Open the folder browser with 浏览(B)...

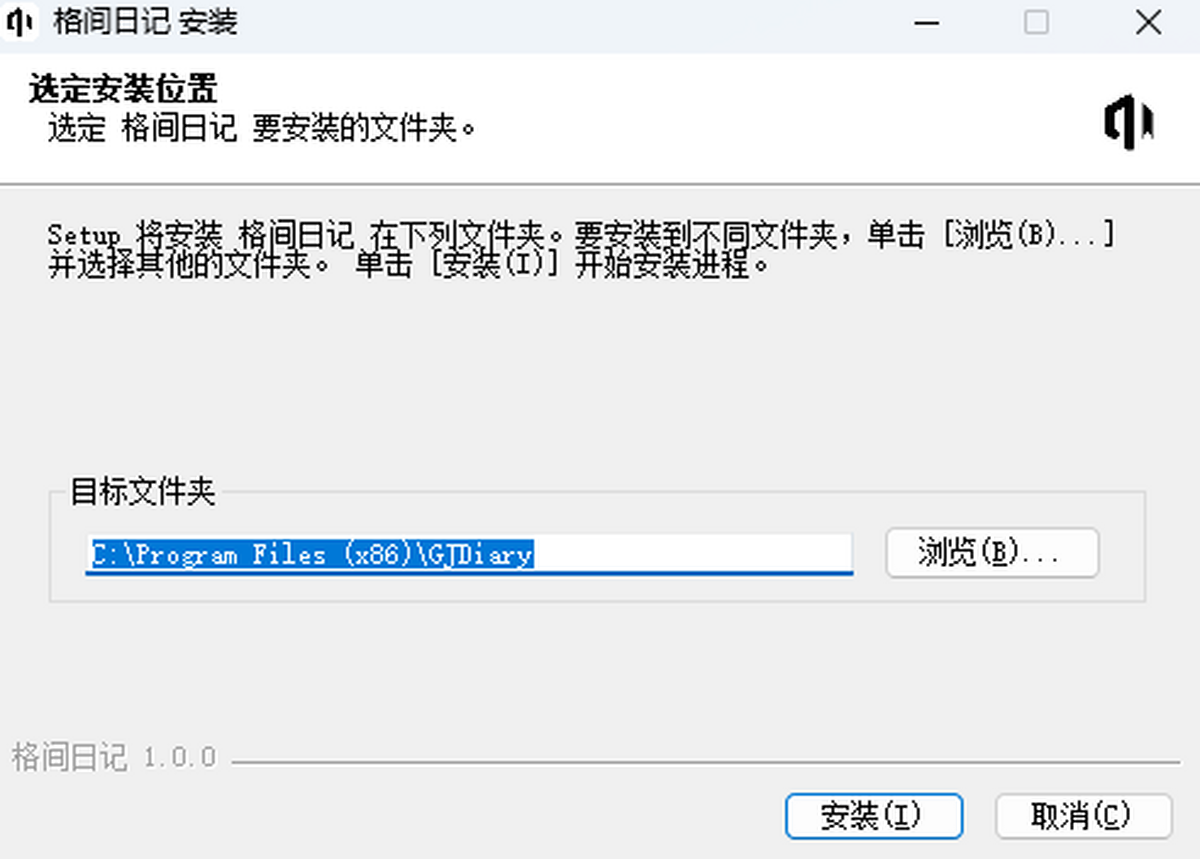click(x=992, y=553)
